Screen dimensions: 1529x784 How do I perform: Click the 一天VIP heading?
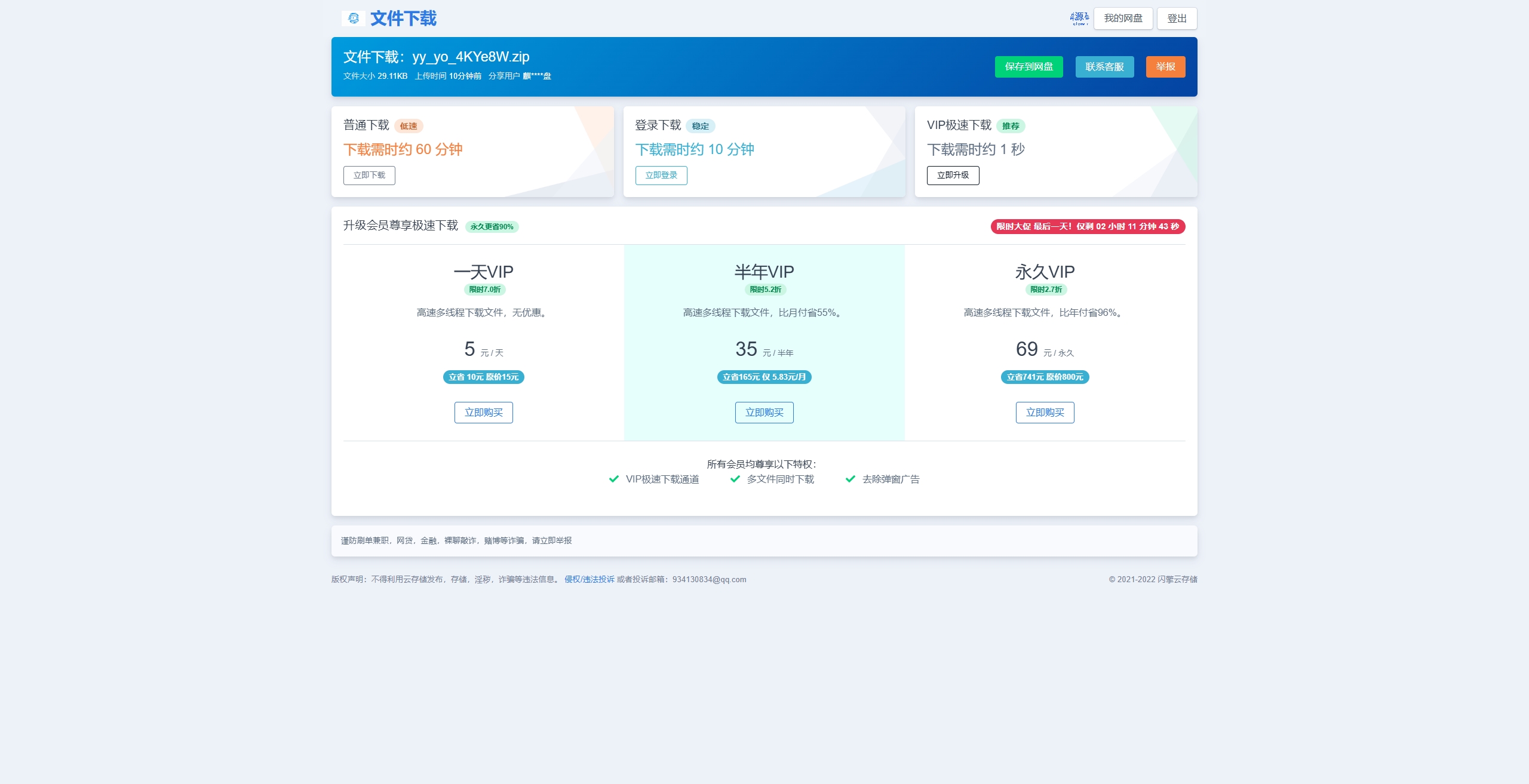(483, 272)
